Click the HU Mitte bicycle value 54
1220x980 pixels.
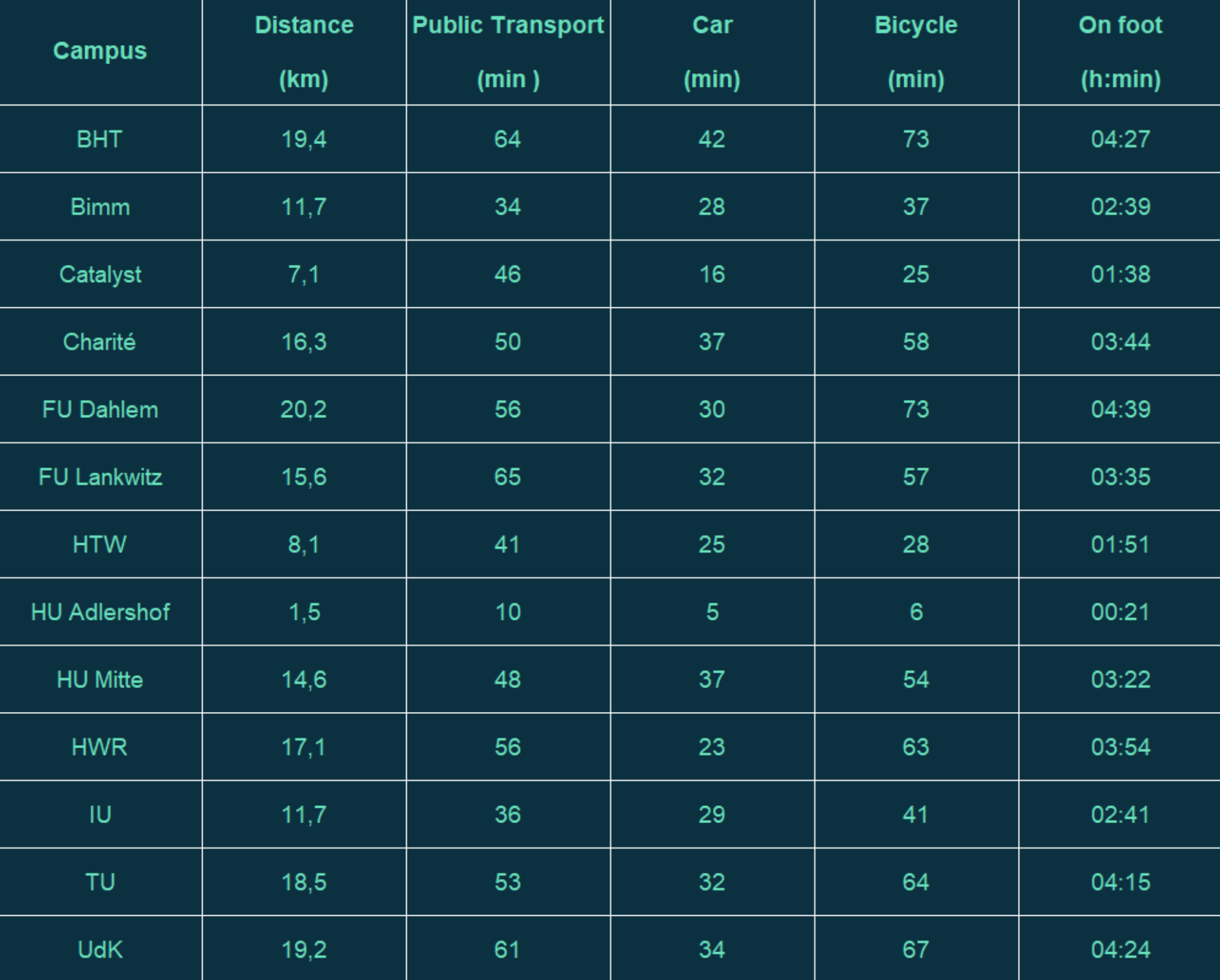pos(916,680)
